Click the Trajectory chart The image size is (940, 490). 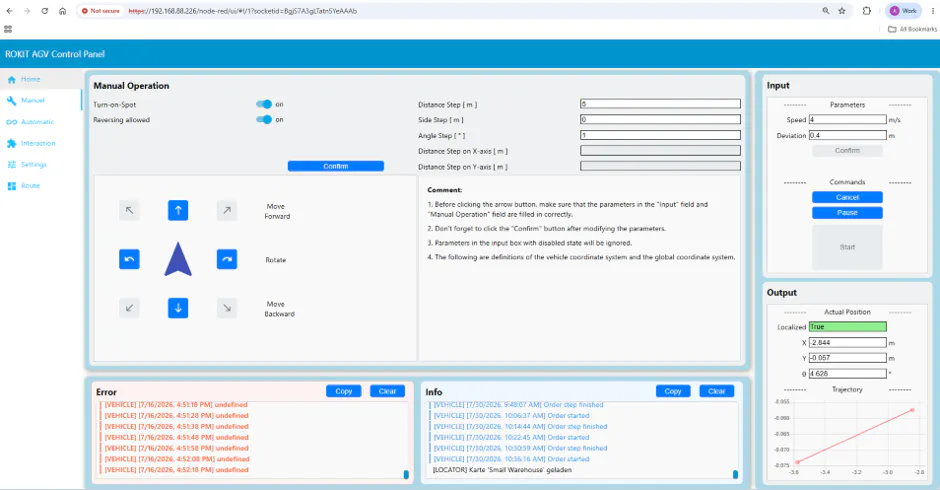point(850,436)
